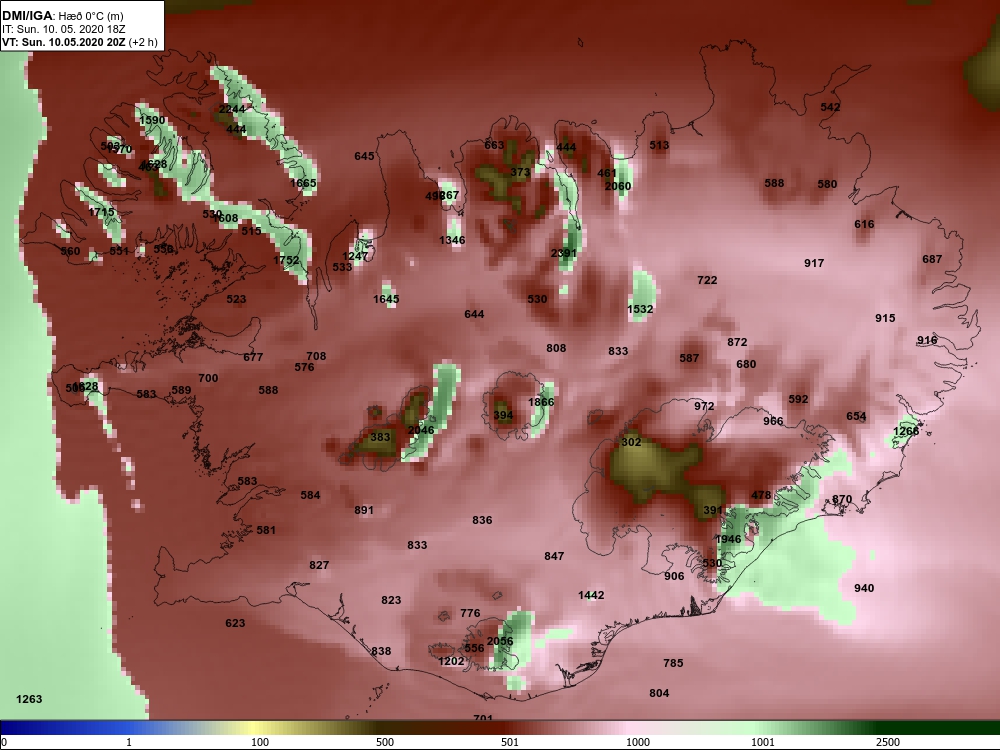This screenshot has height=750, width=1000.
Task: Select the '501' legend label on the color bar
Action: 510,742
